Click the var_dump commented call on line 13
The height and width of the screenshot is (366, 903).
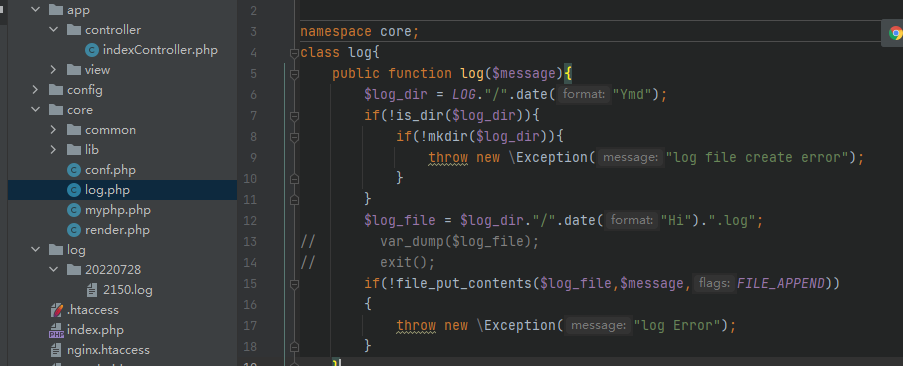point(459,241)
